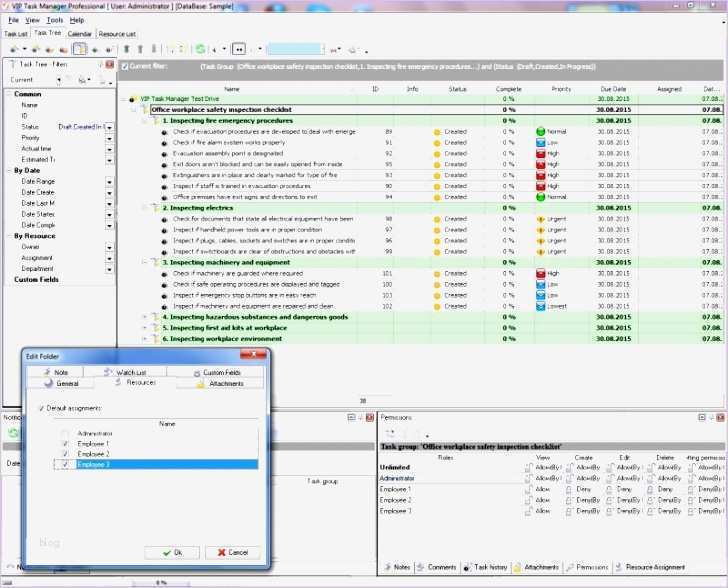Close the Task Tree Filter panel
The width and height of the screenshot is (728, 588).
point(110,65)
